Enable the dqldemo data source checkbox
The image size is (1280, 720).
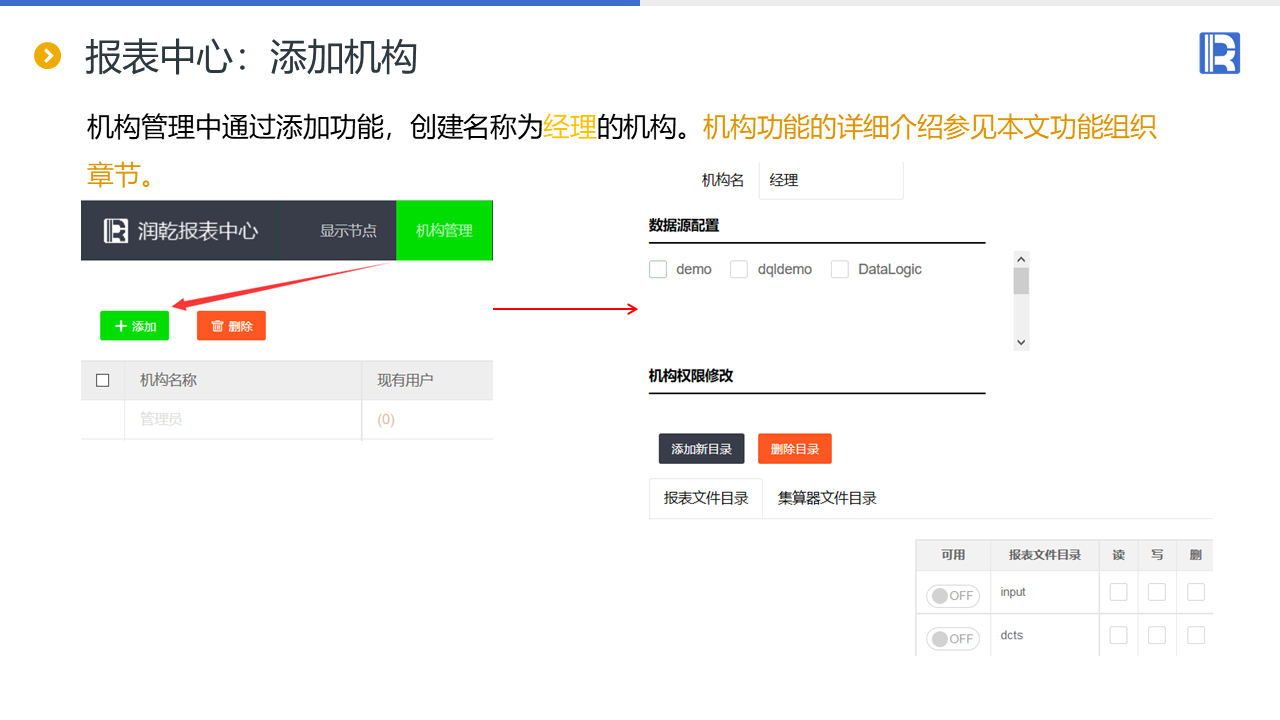(x=739, y=269)
